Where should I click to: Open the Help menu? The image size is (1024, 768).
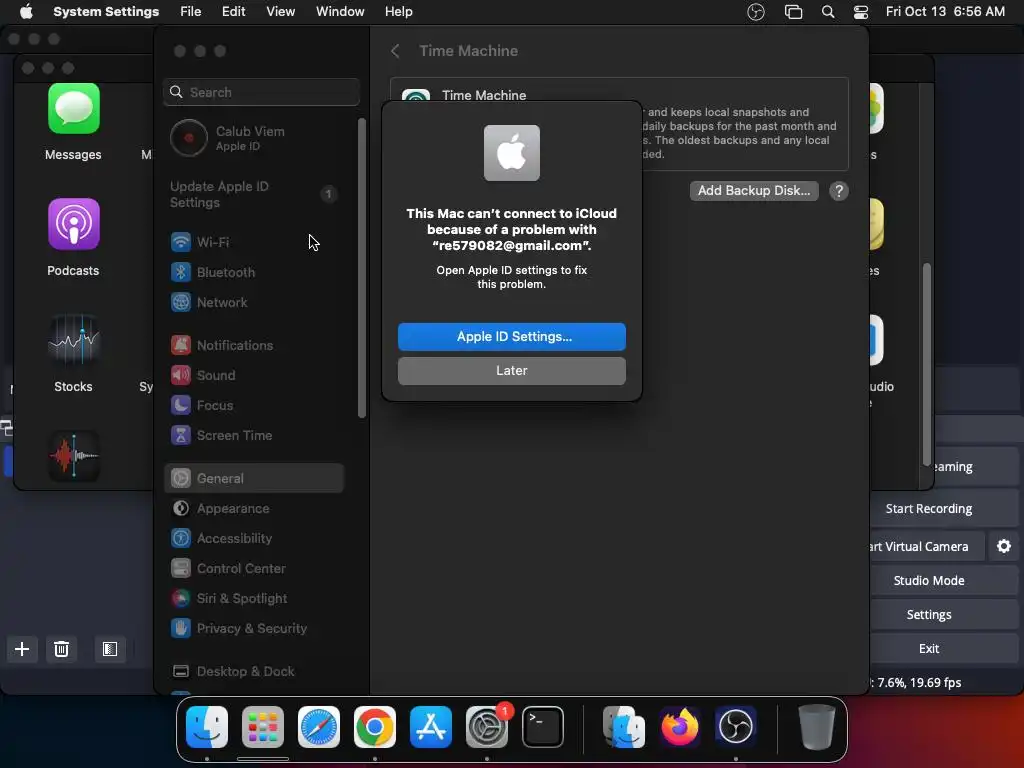coord(398,12)
